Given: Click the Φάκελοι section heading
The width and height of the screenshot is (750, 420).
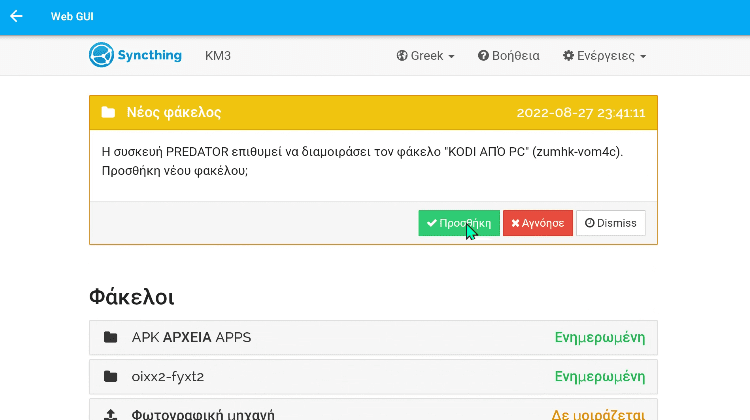Looking at the screenshot, I should coord(132,297).
